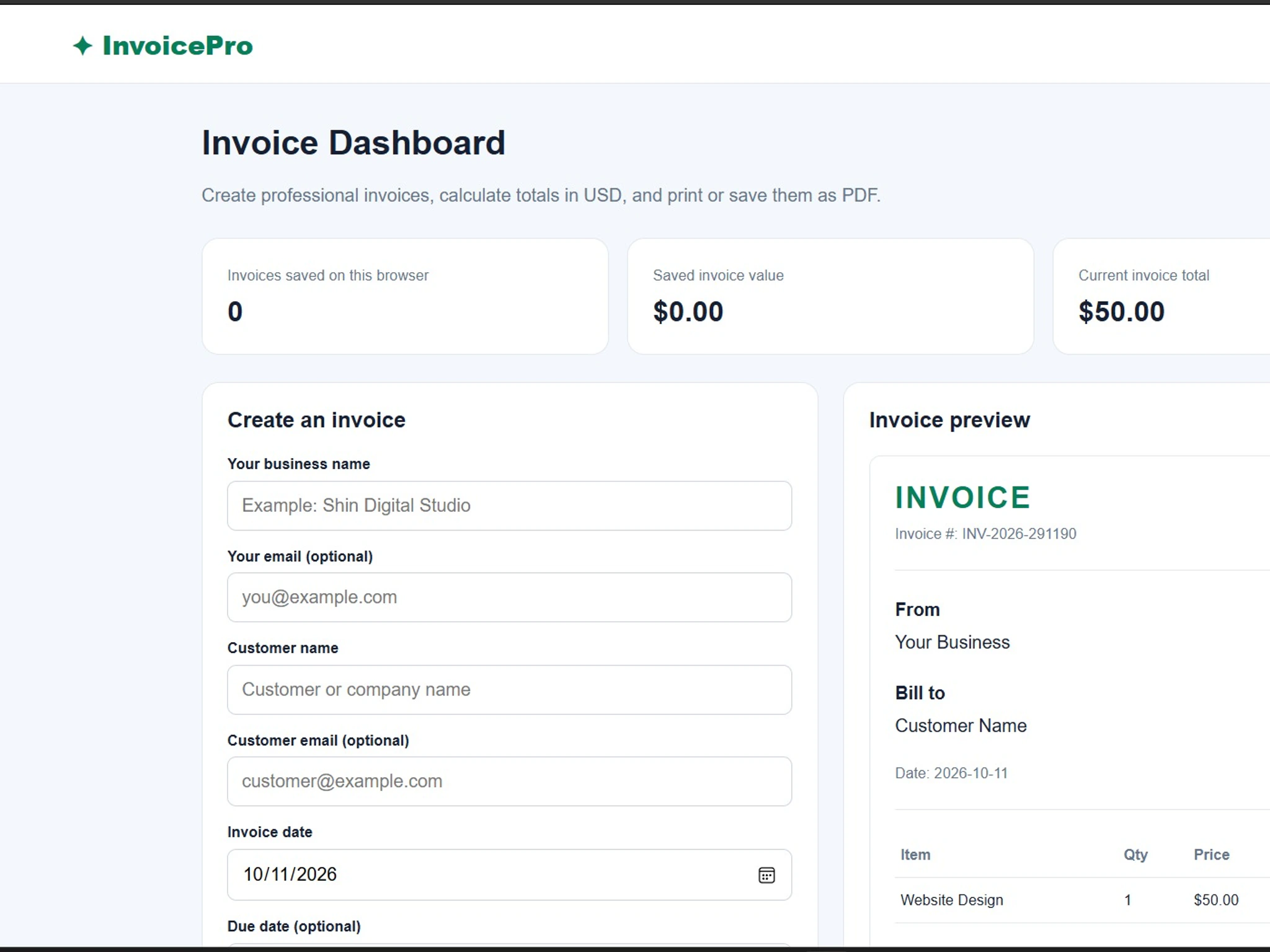Click the InvoicePro star logo icon

point(82,46)
